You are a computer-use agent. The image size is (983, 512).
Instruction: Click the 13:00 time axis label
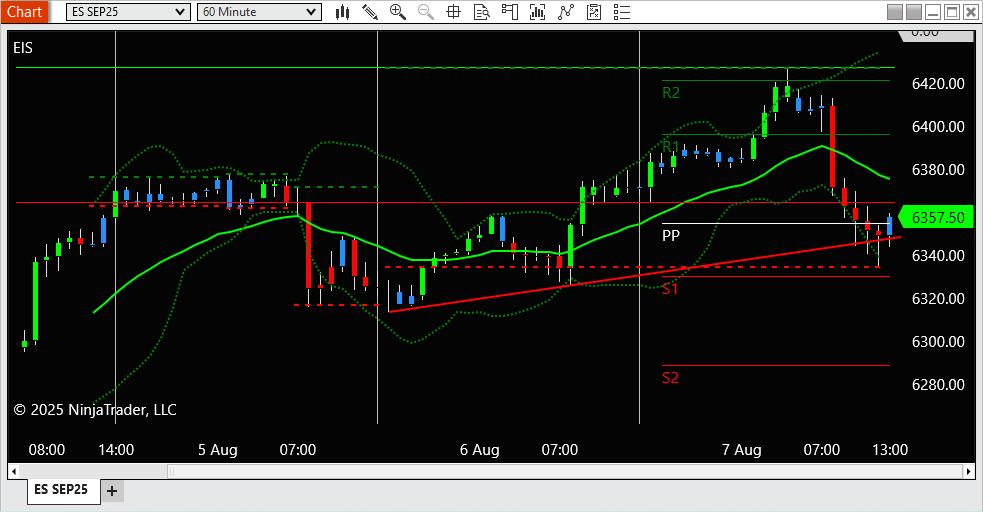(x=890, y=450)
